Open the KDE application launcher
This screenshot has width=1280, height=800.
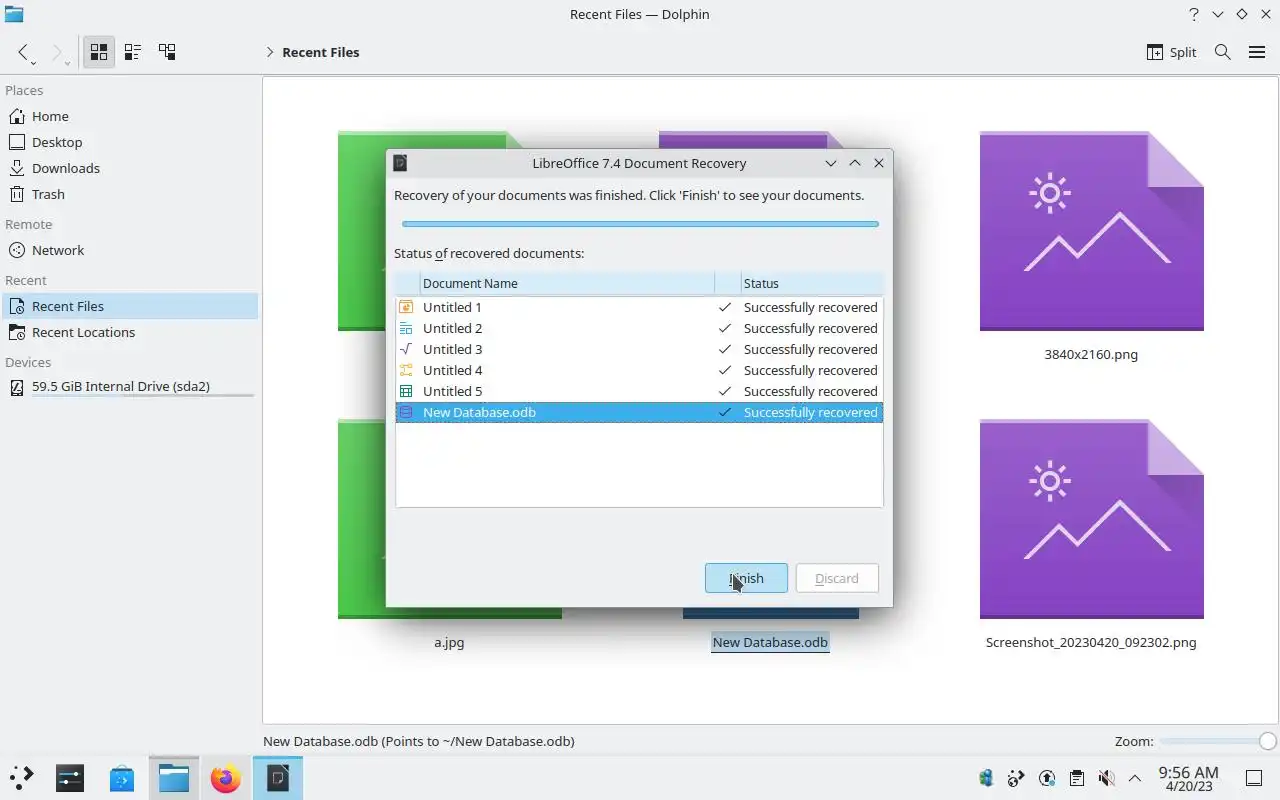[x=22, y=778]
